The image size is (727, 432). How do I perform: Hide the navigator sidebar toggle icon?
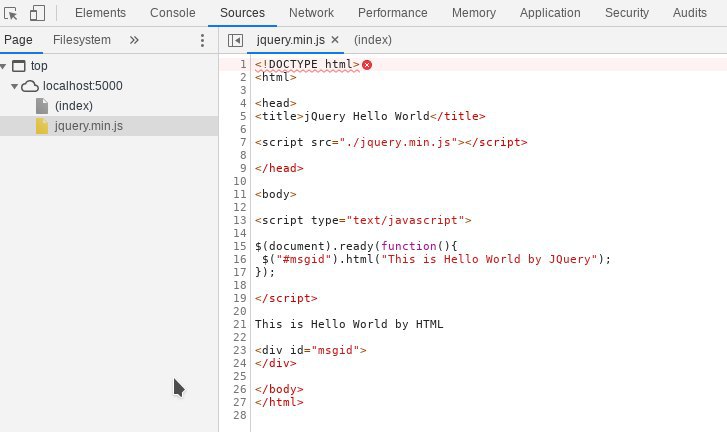pyautogui.click(x=235, y=40)
